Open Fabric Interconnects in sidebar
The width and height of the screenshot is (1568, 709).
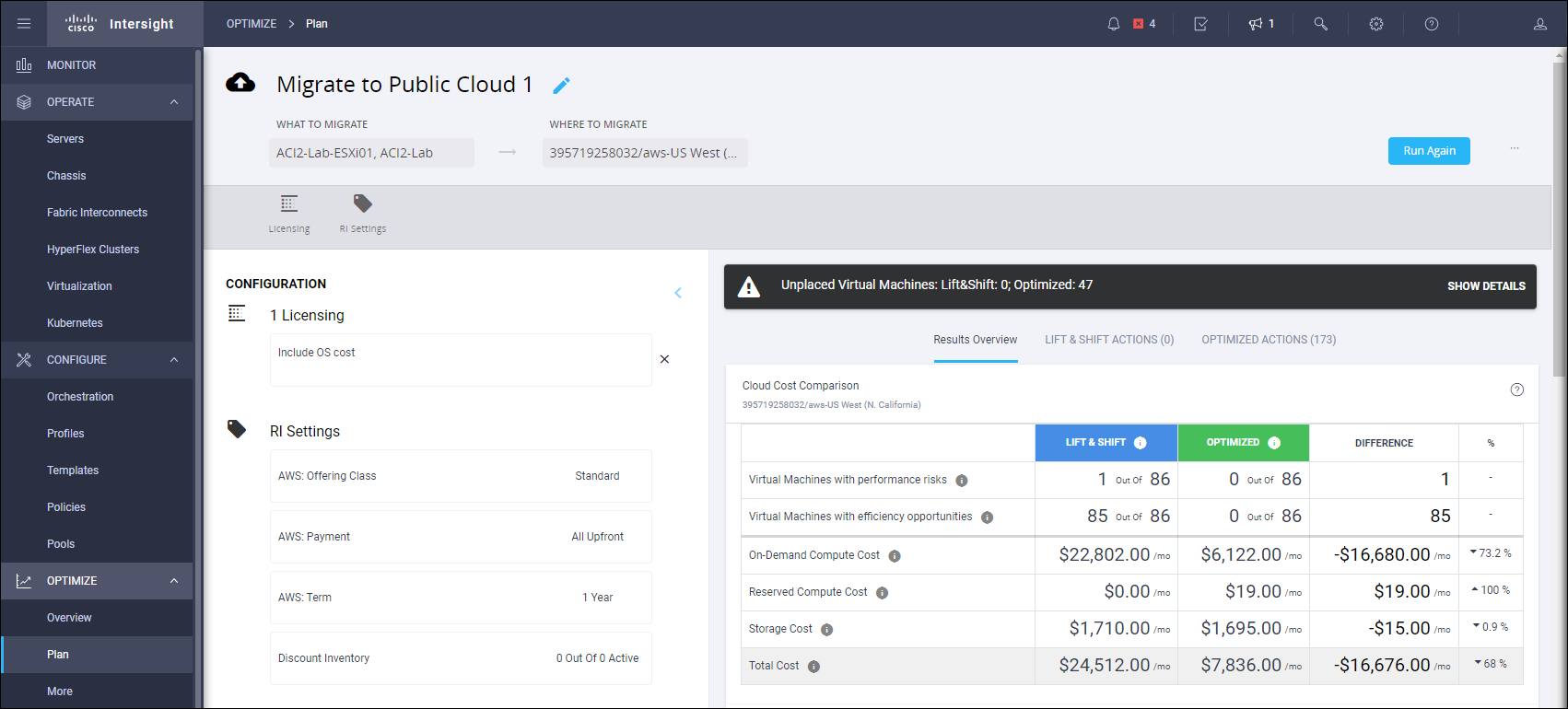pyautogui.click(x=97, y=213)
